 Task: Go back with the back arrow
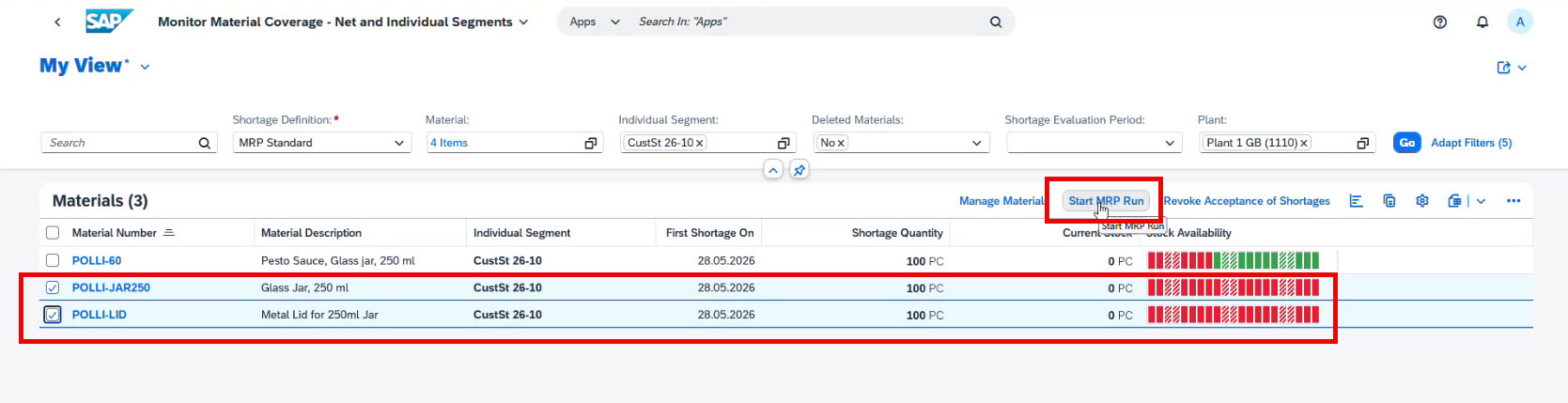pyautogui.click(x=58, y=22)
